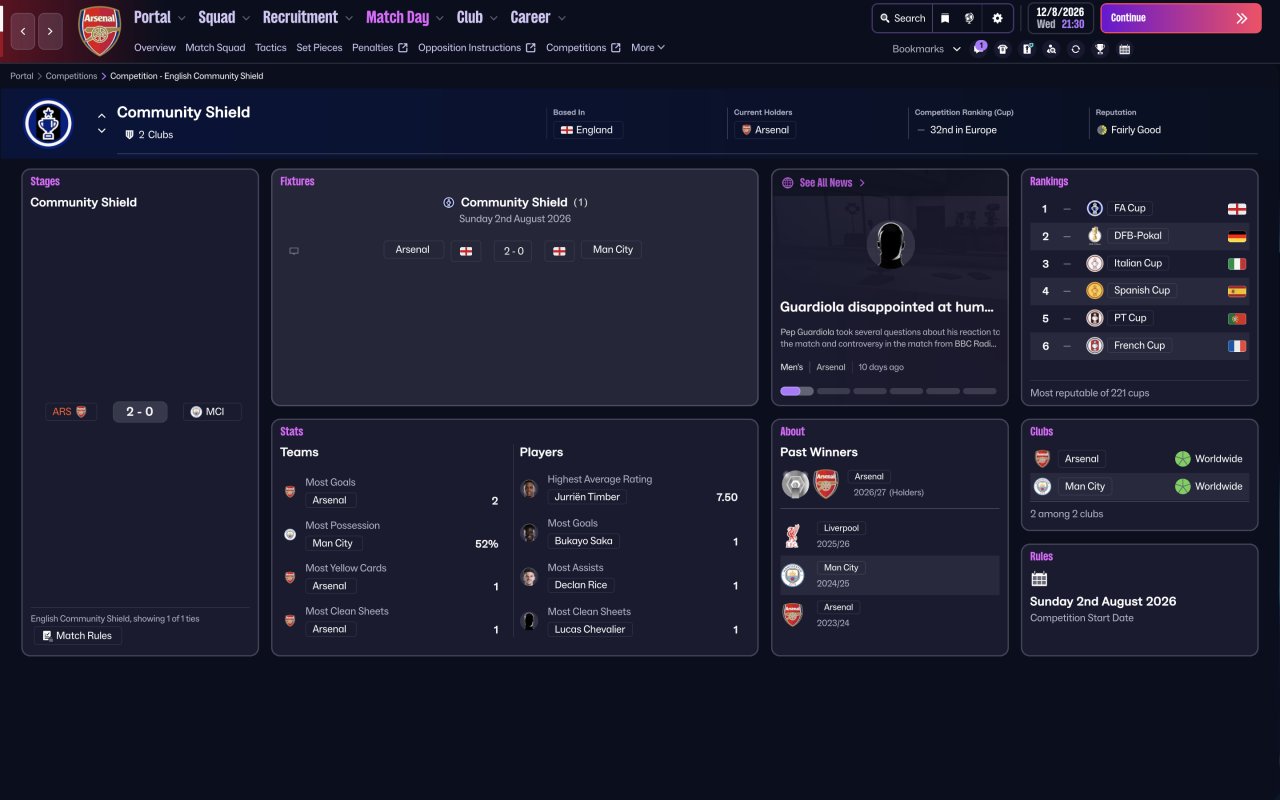Go back with the left arrow button
Image resolution: width=1280 pixels, height=800 pixels.
[23, 31]
